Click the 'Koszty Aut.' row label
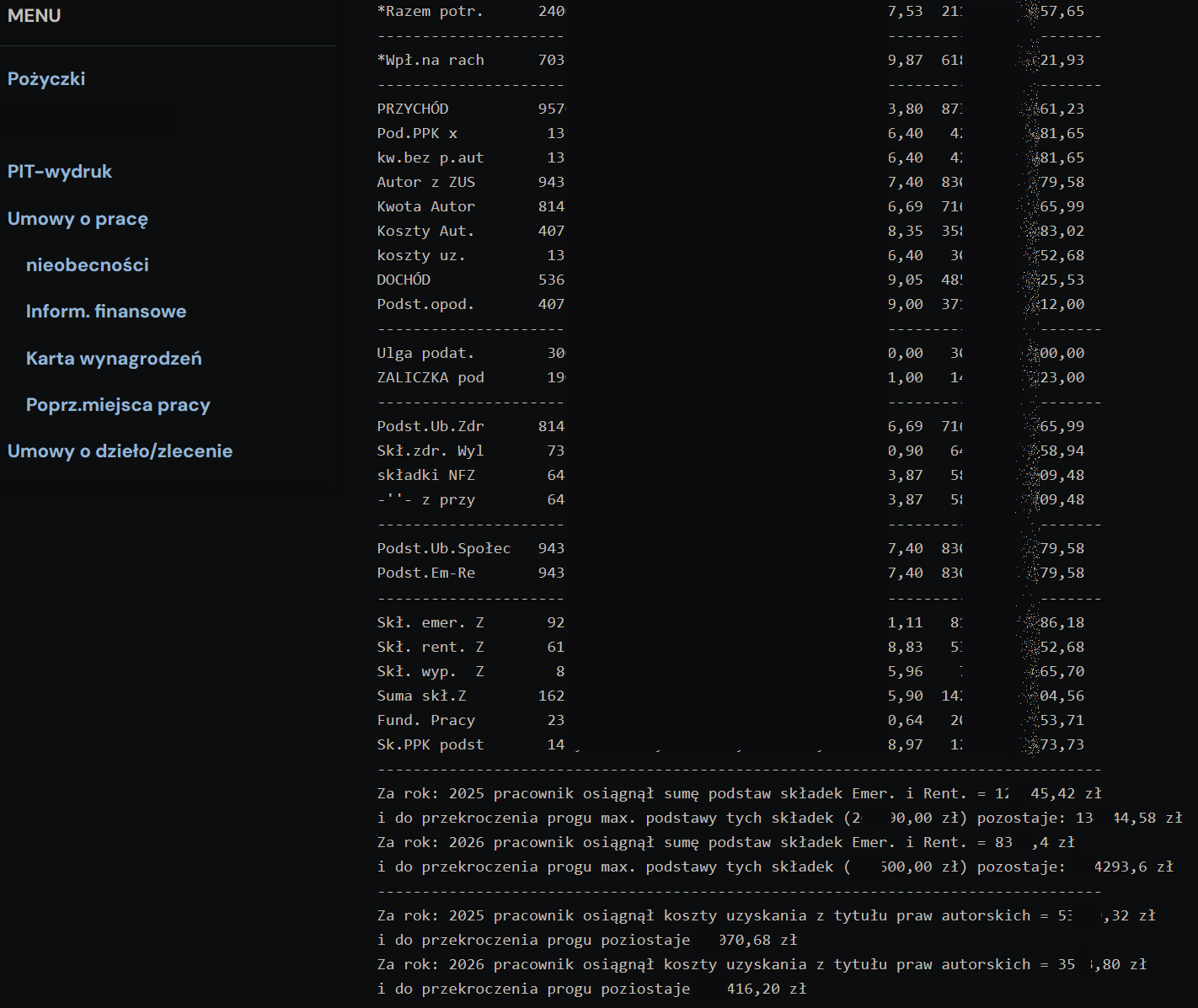 [x=426, y=231]
